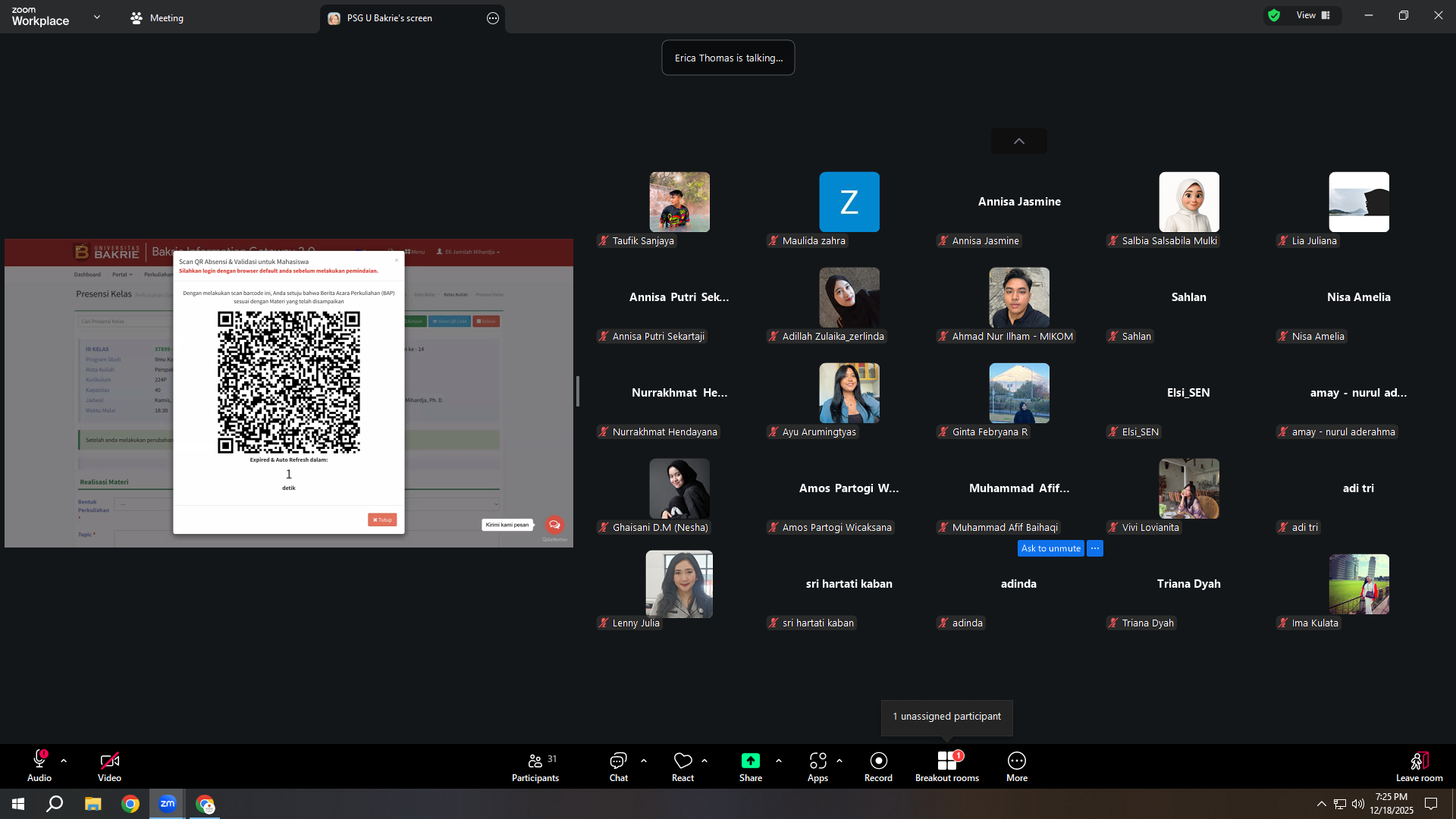Open the View layout menu
Image resolution: width=1456 pixels, height=819 pixels.
pyautogui.click(x=1313, y=15)
